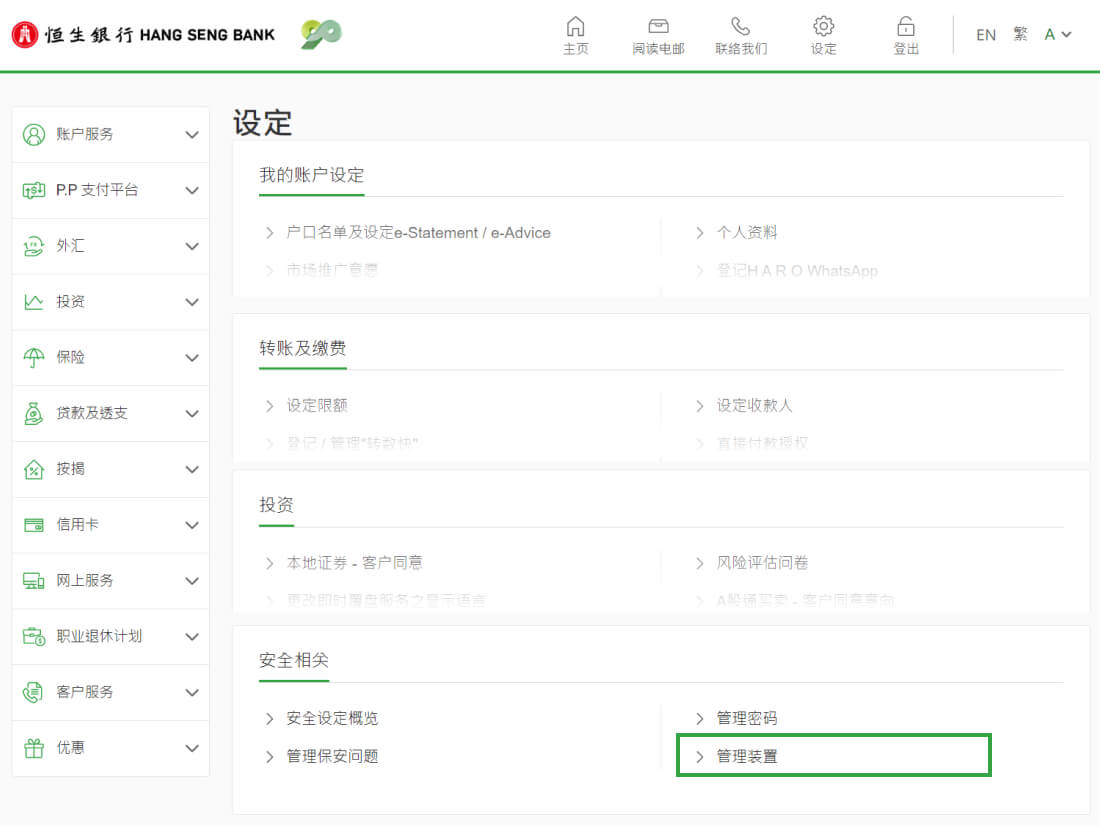Open the font size 'A' dropdown
This screenshot has height=826, width=1100.
(1057, 35)
